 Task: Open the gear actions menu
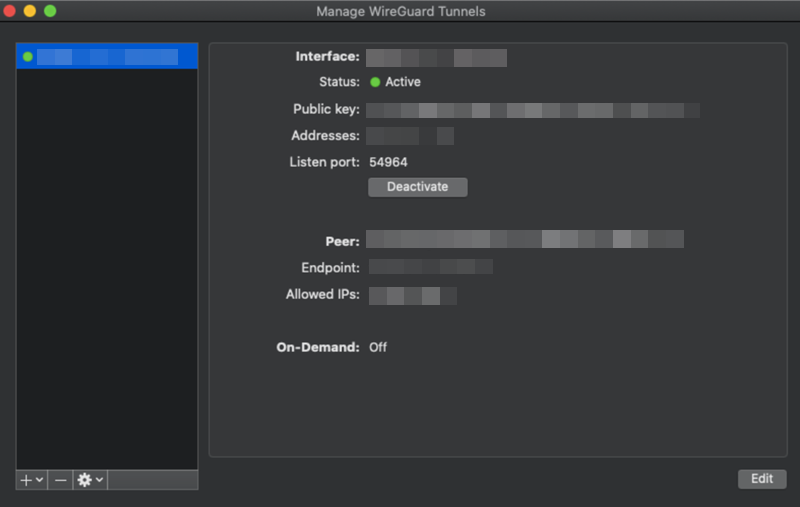[84, 480]
